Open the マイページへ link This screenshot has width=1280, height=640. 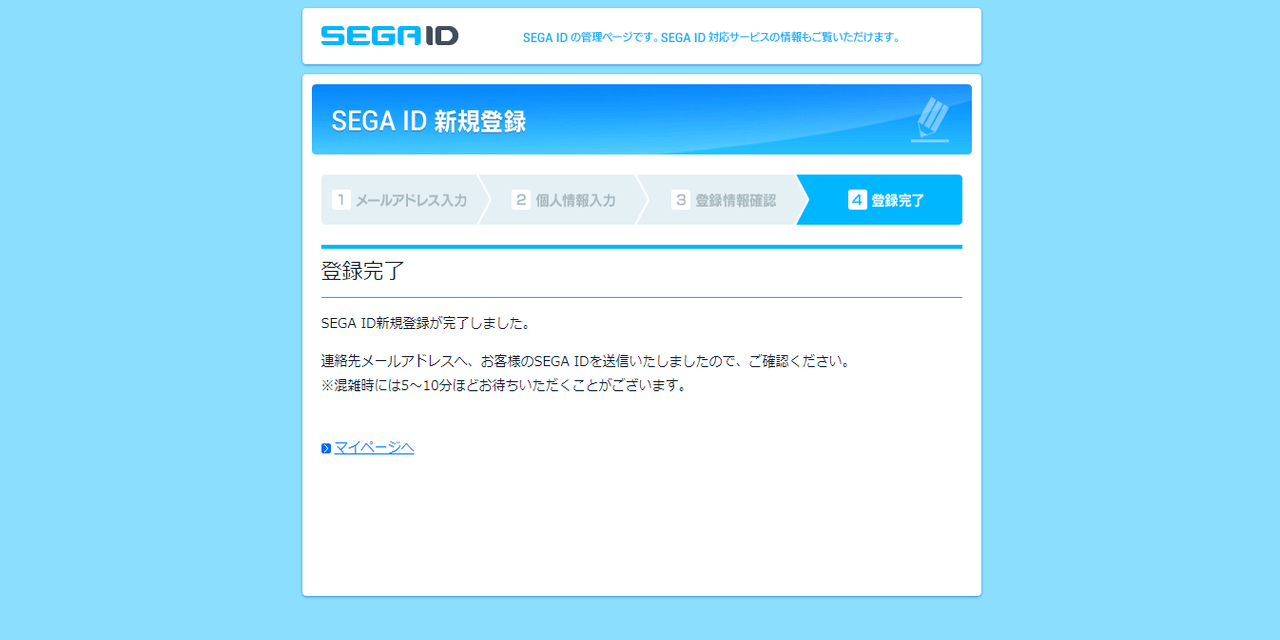coord(372,447)
